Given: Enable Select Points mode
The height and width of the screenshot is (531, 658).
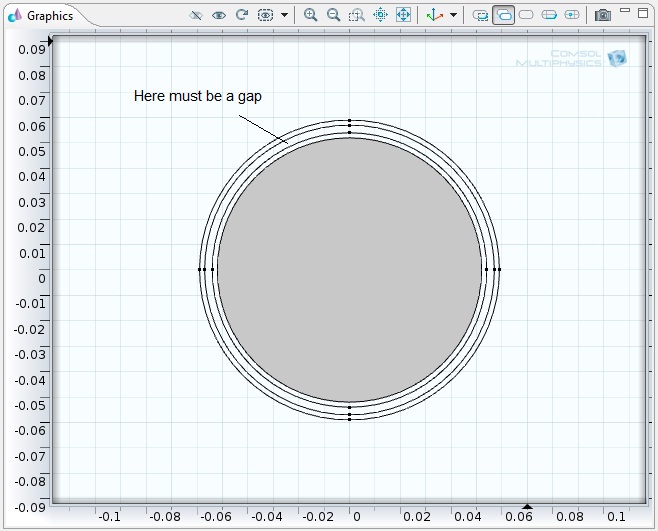Looking at the screenshot, I should [x=572, y=15].
